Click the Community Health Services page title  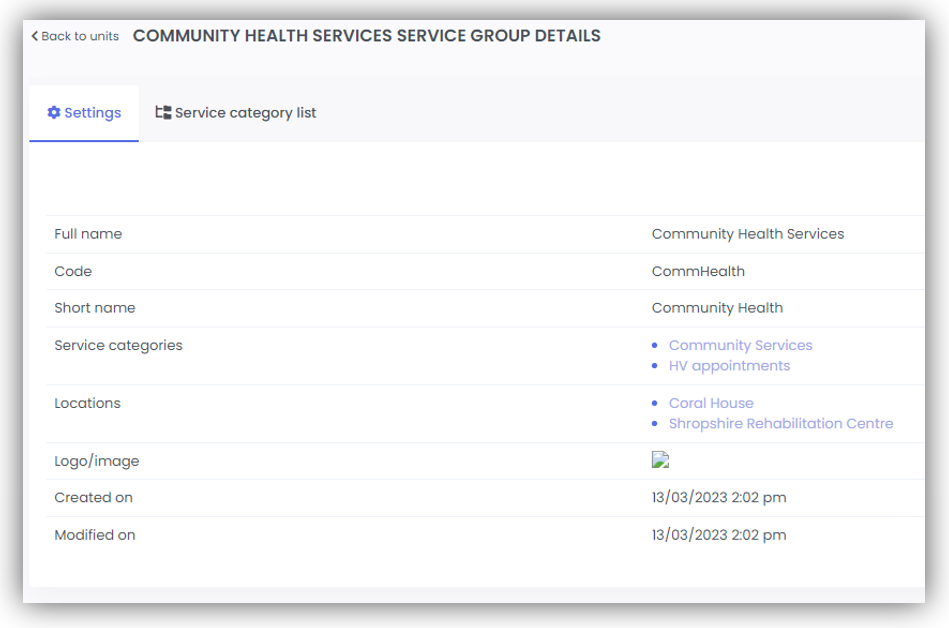(366, 36)
